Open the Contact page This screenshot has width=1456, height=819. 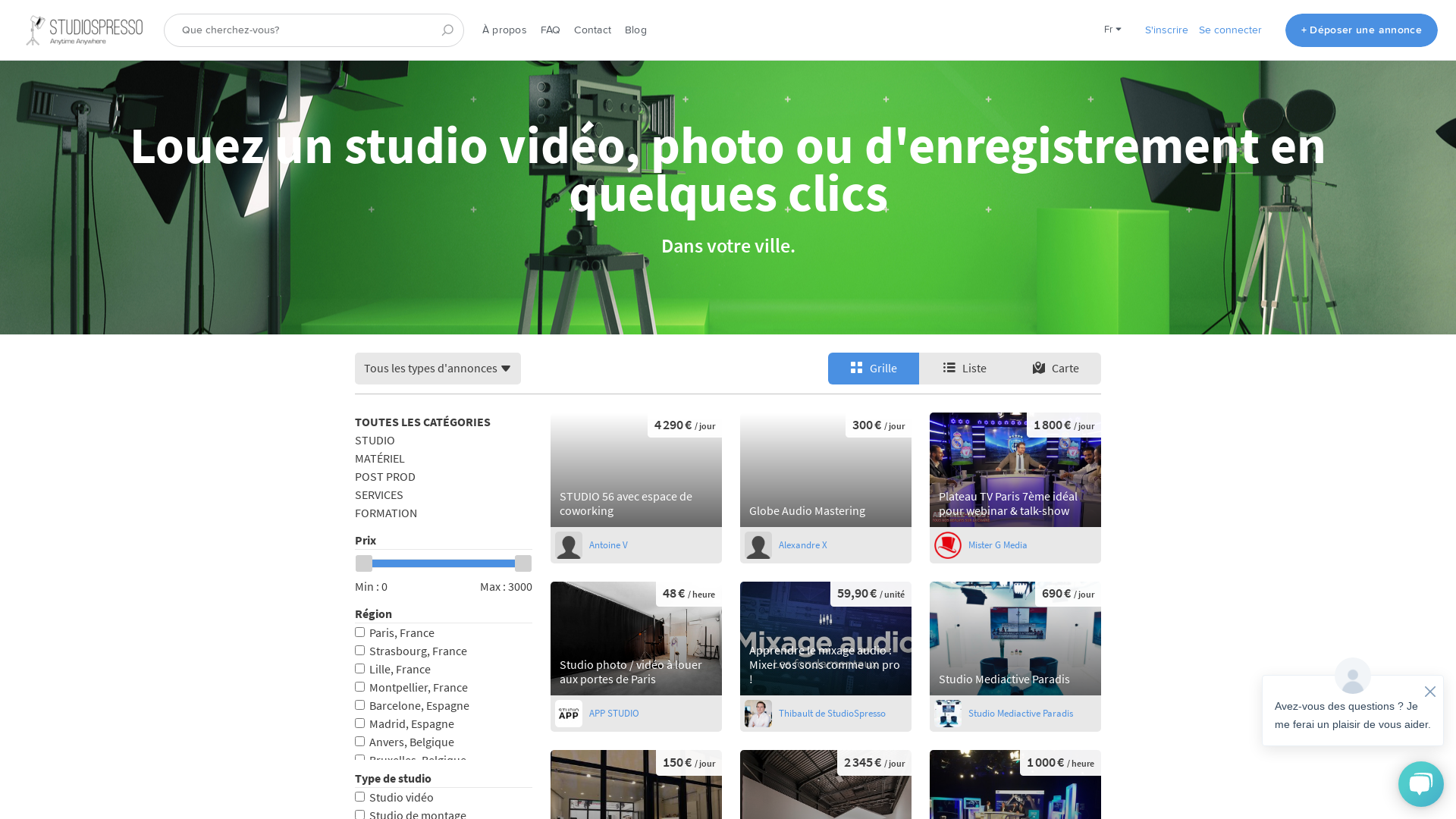point(592,30)
